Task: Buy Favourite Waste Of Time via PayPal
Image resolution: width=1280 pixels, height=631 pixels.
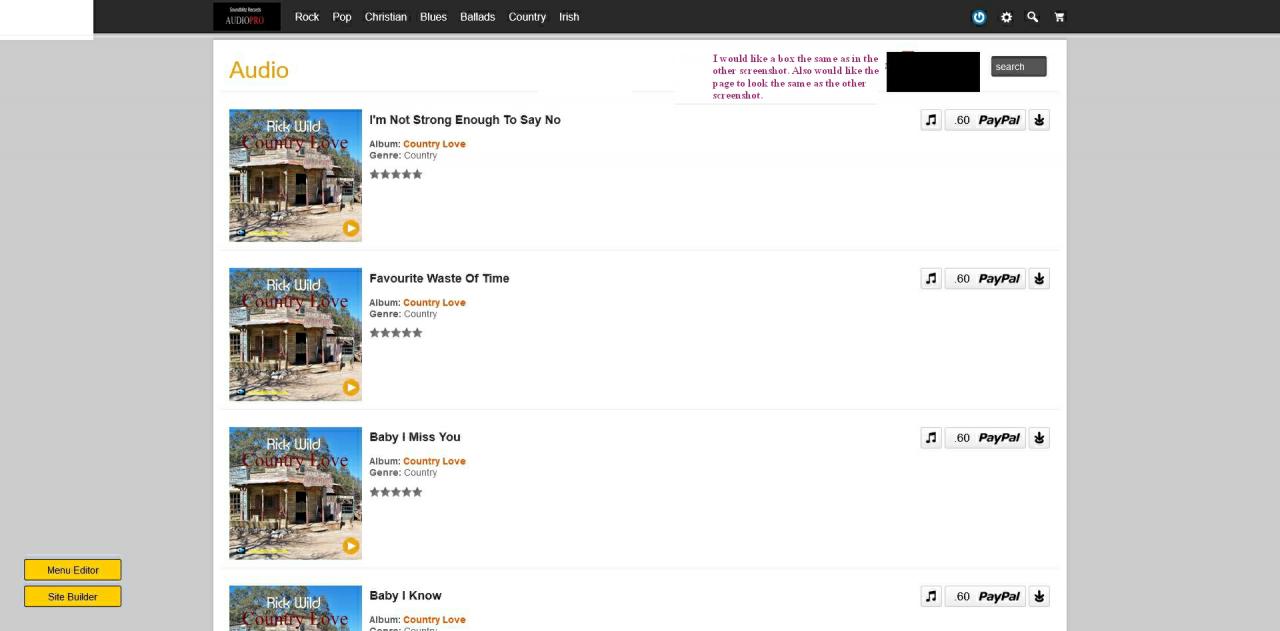Action: coord(985,279)
